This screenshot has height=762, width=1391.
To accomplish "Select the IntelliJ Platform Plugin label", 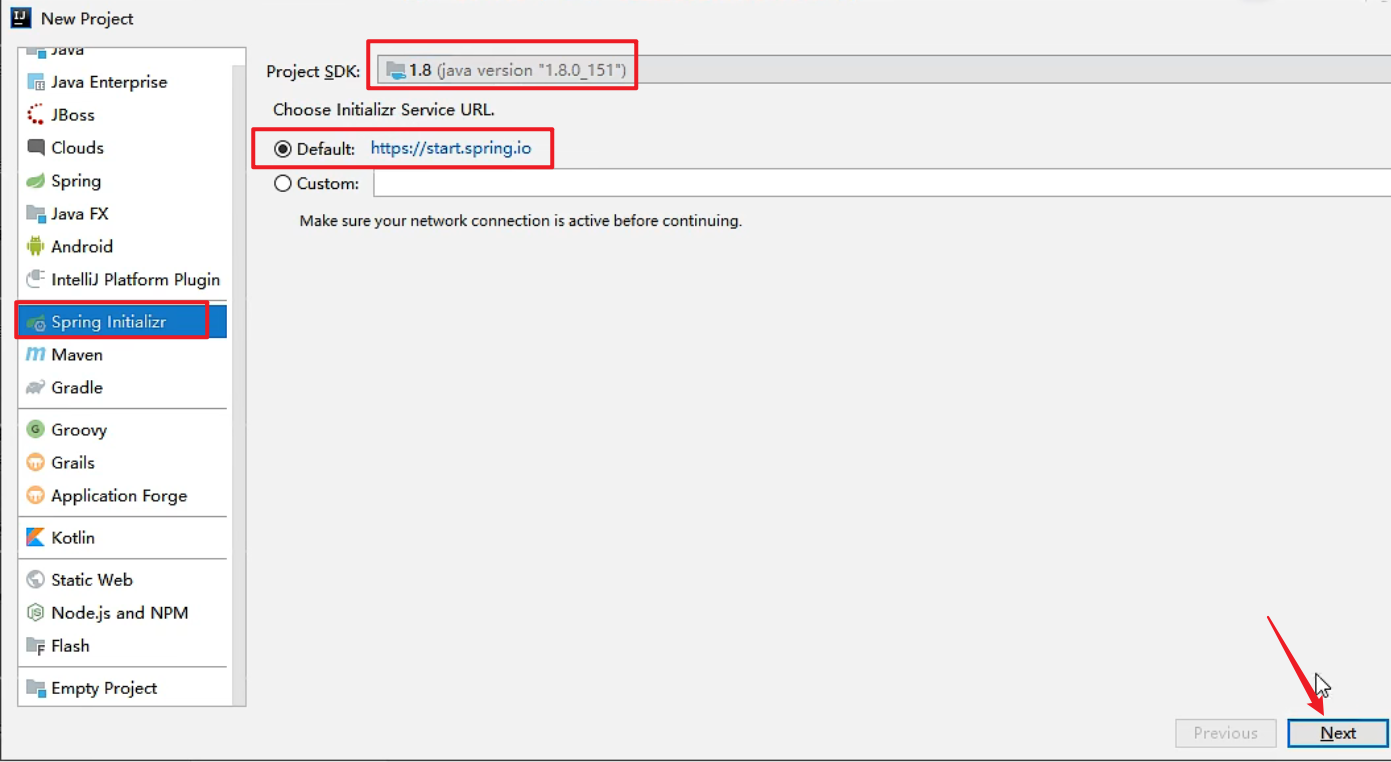I will pos(136,280).
